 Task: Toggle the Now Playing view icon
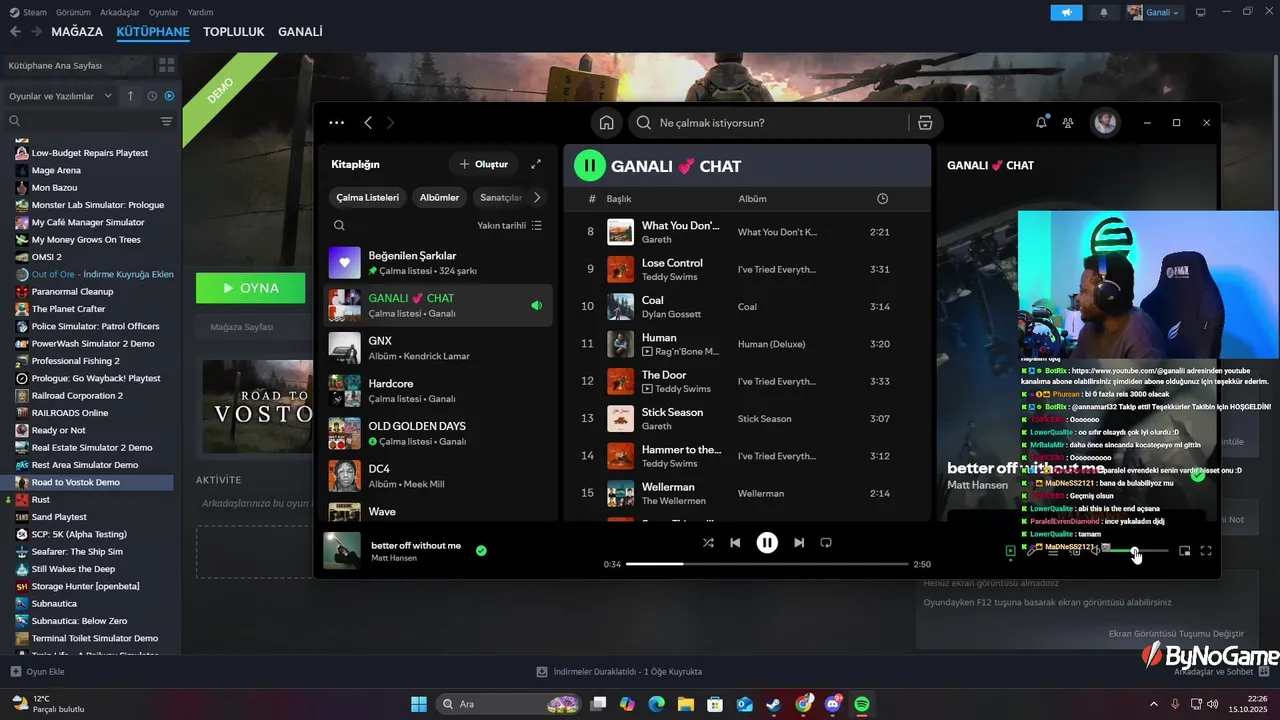pos(1010,551)
